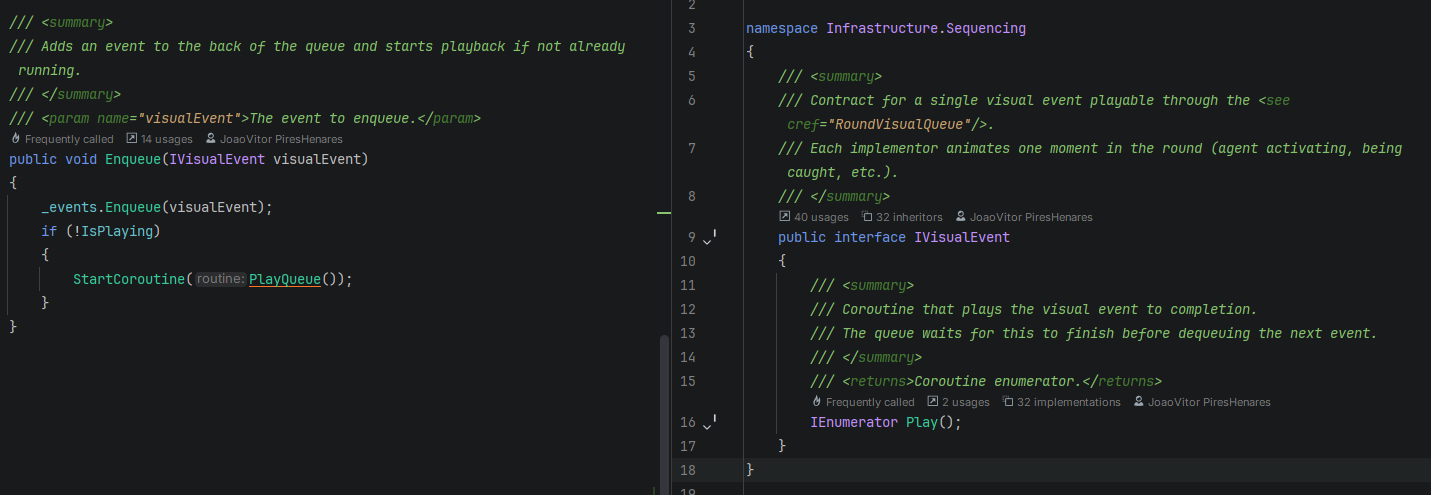1431x495 pixels.
Task: Click author hint above IVisualEvent interface
Action: pos(1024,217)
